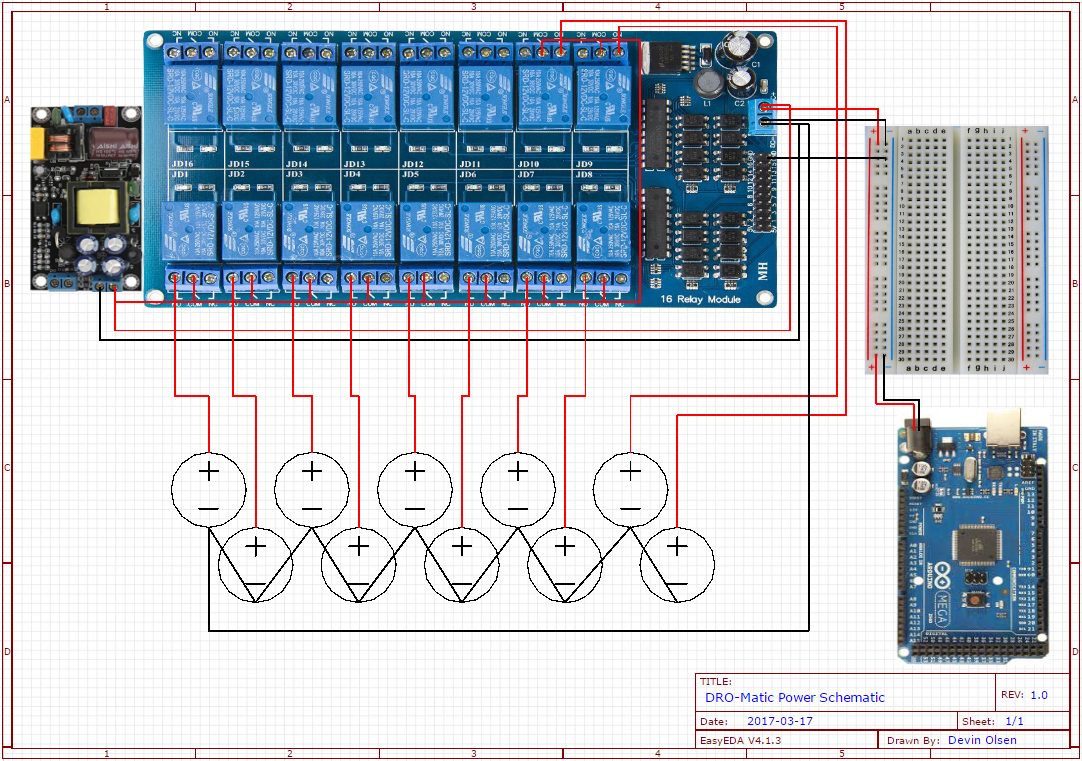1082x761 pixels.
Task: Click the JD9 relay label
Action: (584, 164)
